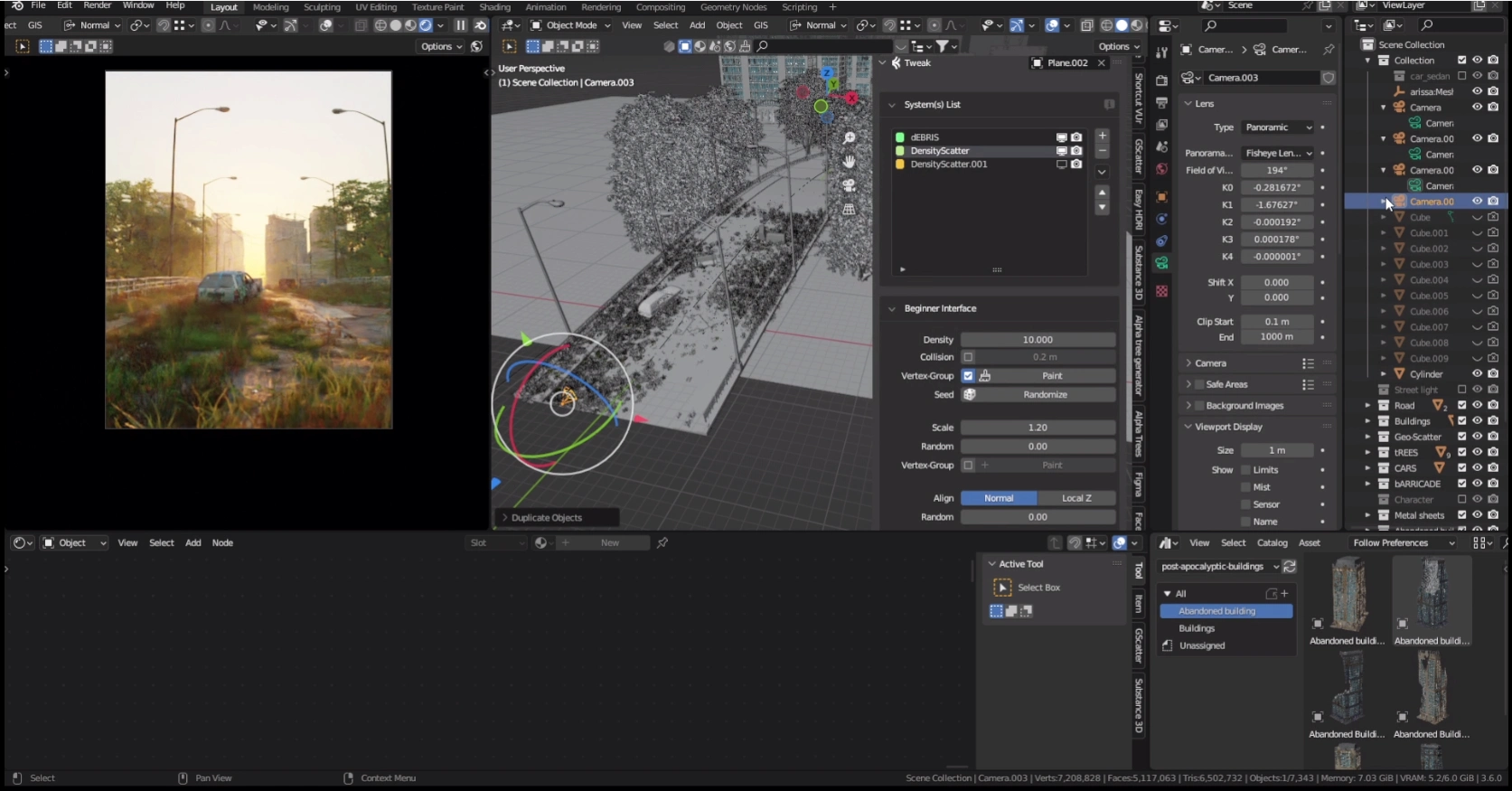
Task: Enable the Collision checkbox
Action: tap(968, 357)
